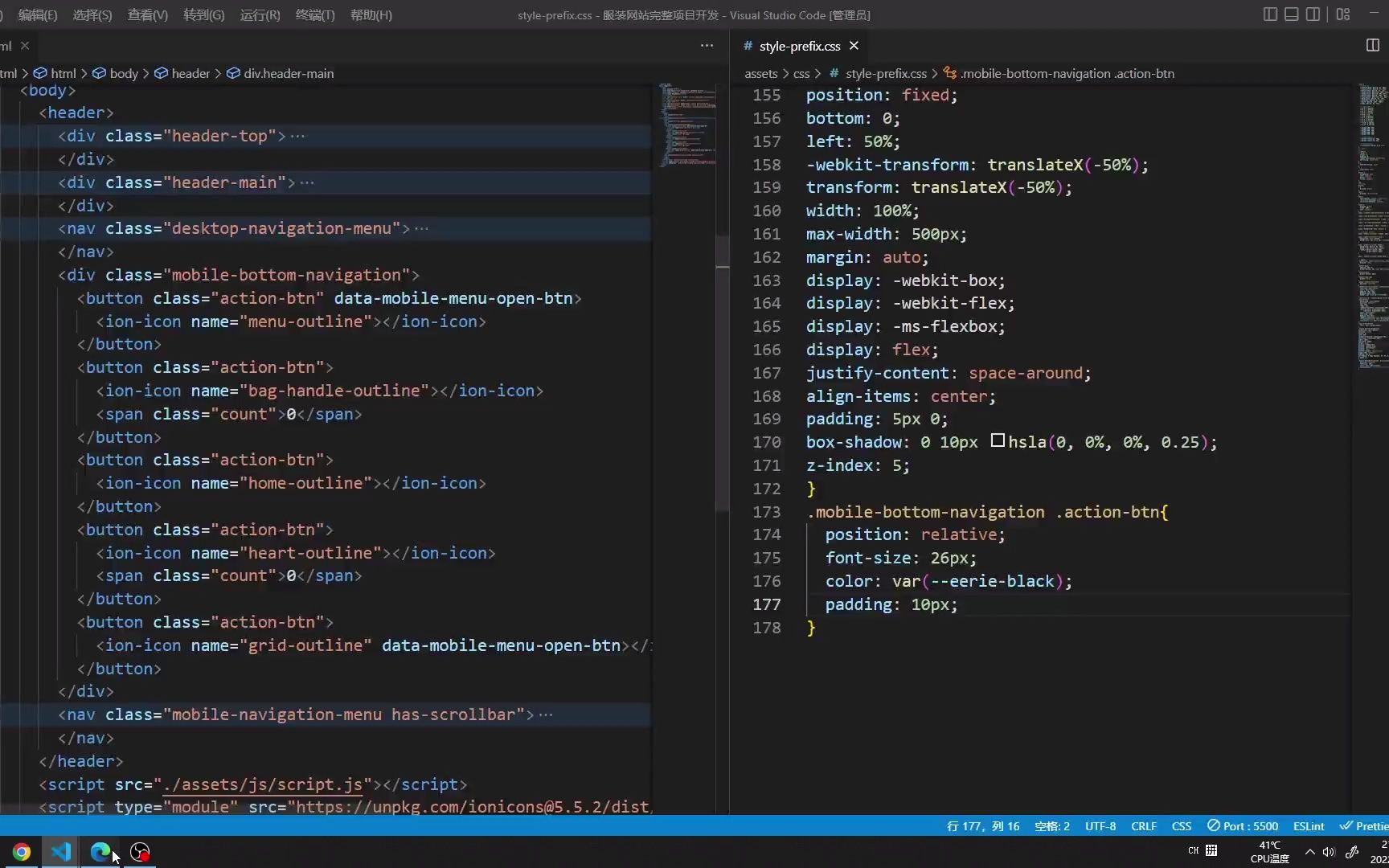This screenshot has height=868, width=1389.
Task: Click the grid-outline ion-icon line
Action: pyautogui.click(x=374, y=645)
